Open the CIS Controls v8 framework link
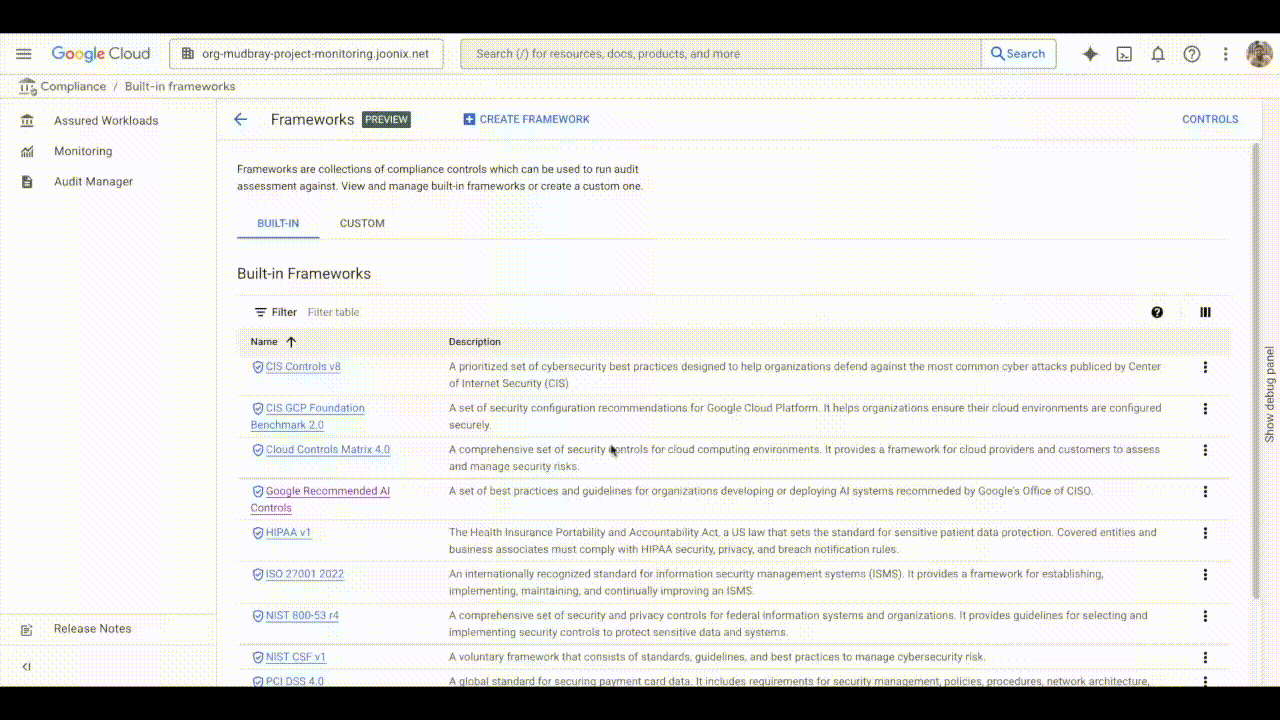The image size is (1280, 720). (303, 367)
